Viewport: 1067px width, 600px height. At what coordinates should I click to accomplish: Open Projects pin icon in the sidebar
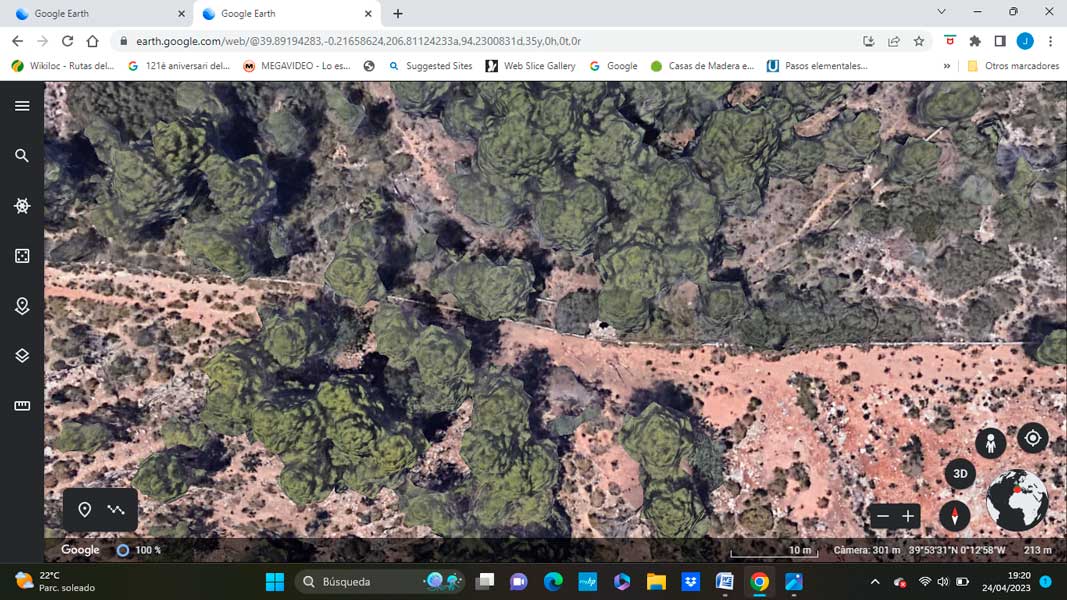[22, 306]
